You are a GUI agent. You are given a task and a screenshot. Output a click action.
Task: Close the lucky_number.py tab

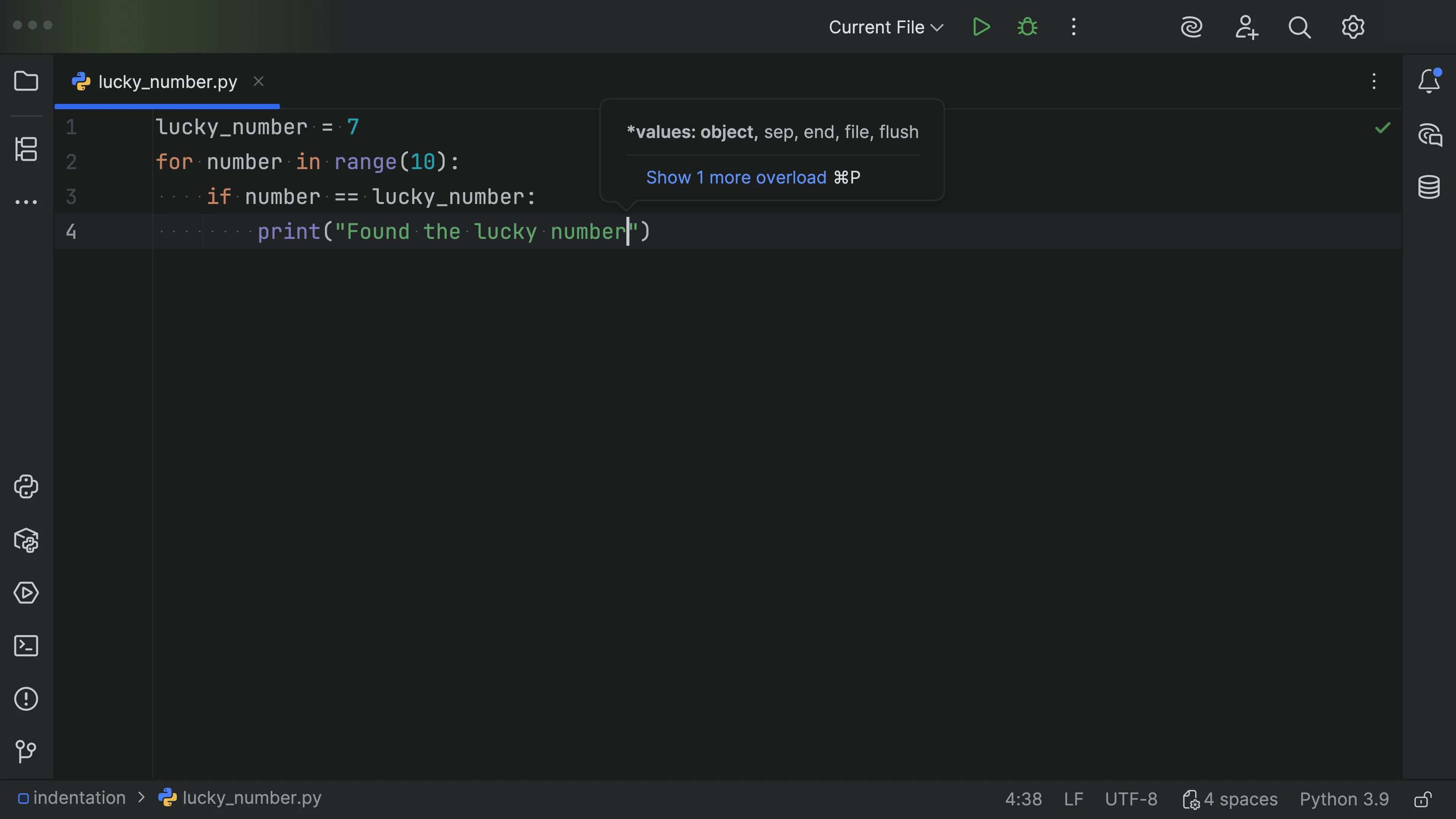[258, 82]
